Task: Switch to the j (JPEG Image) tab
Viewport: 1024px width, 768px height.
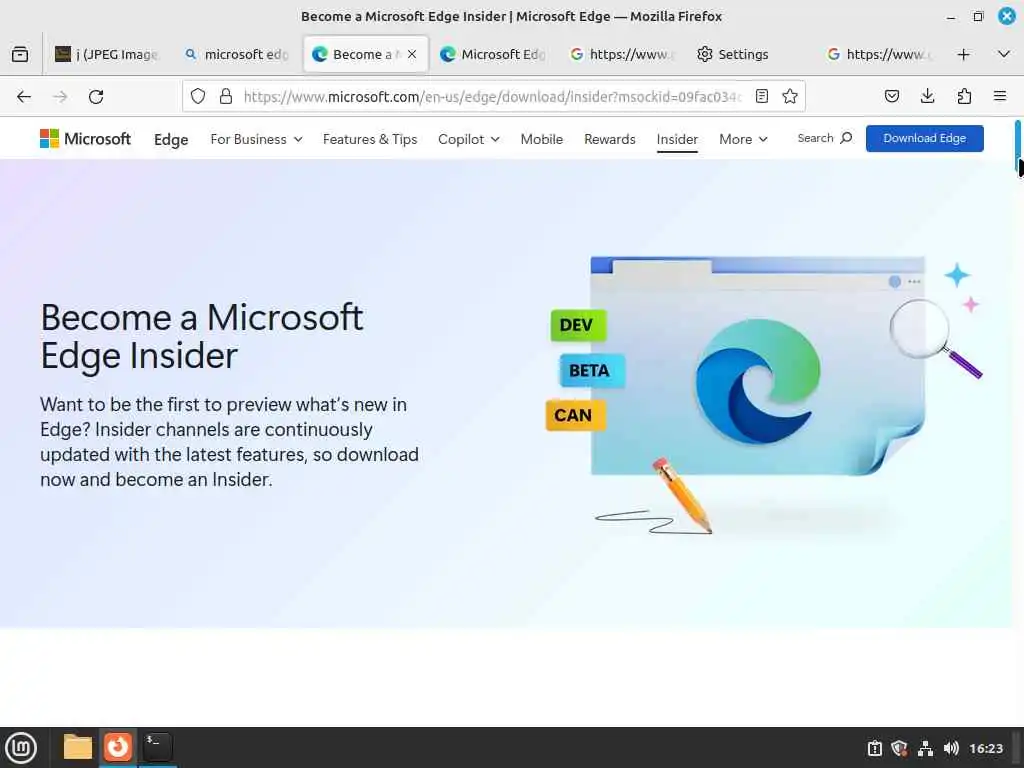Action: pyautogui.click(x=107, y=54)
